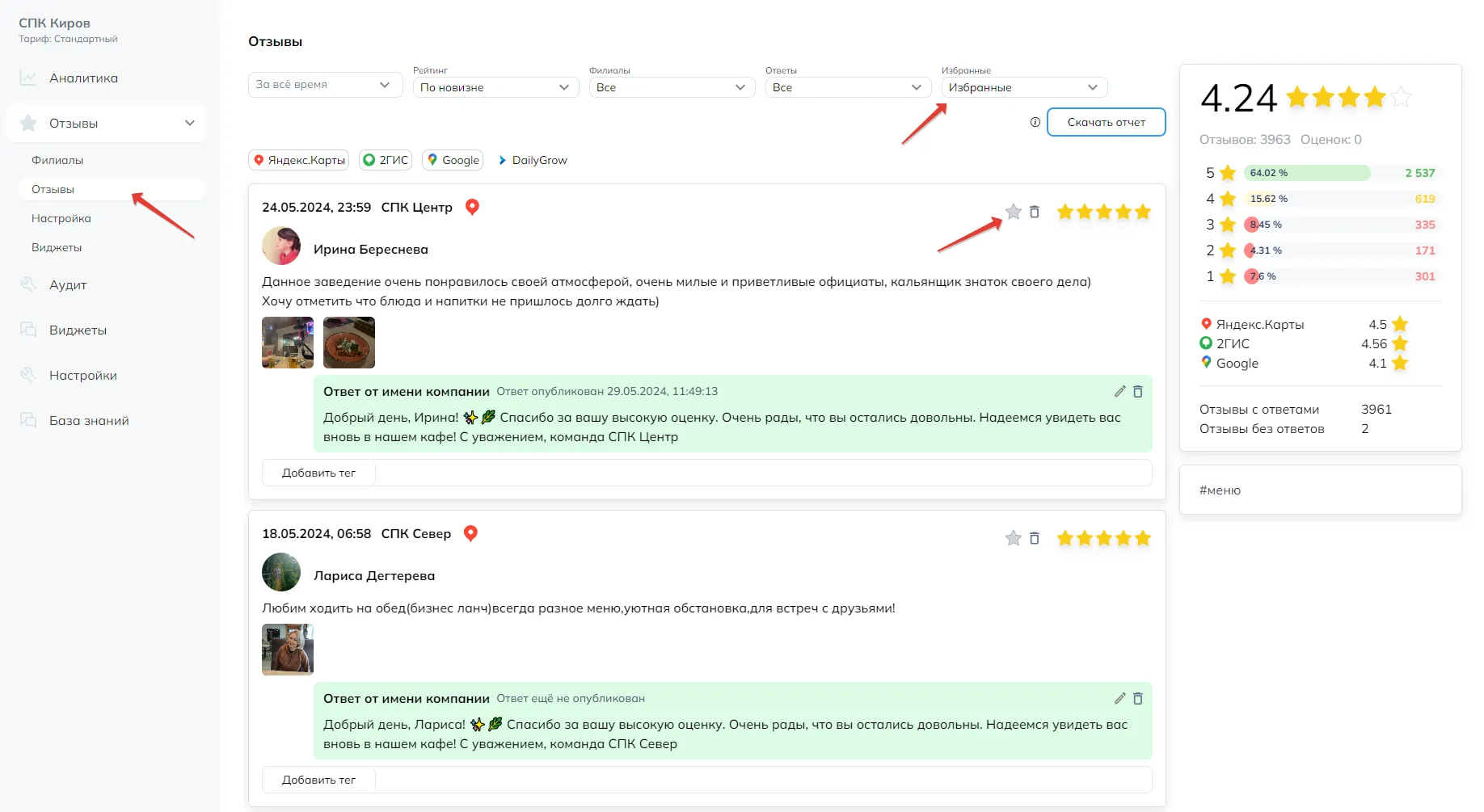Screen dimensions: 1484x812
Task: Open first photo in Ирина's review
Action: coord(288,343)
